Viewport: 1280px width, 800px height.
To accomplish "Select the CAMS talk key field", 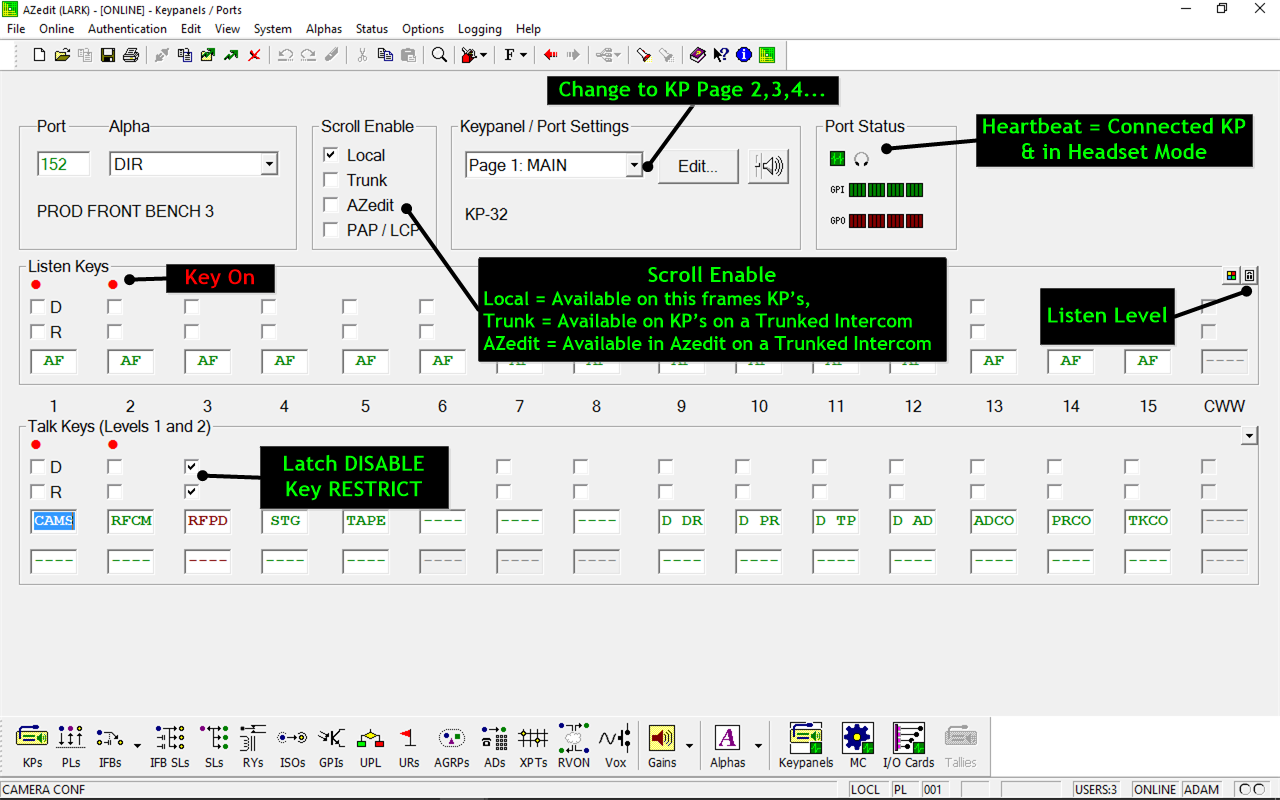I will click(54, 520).
